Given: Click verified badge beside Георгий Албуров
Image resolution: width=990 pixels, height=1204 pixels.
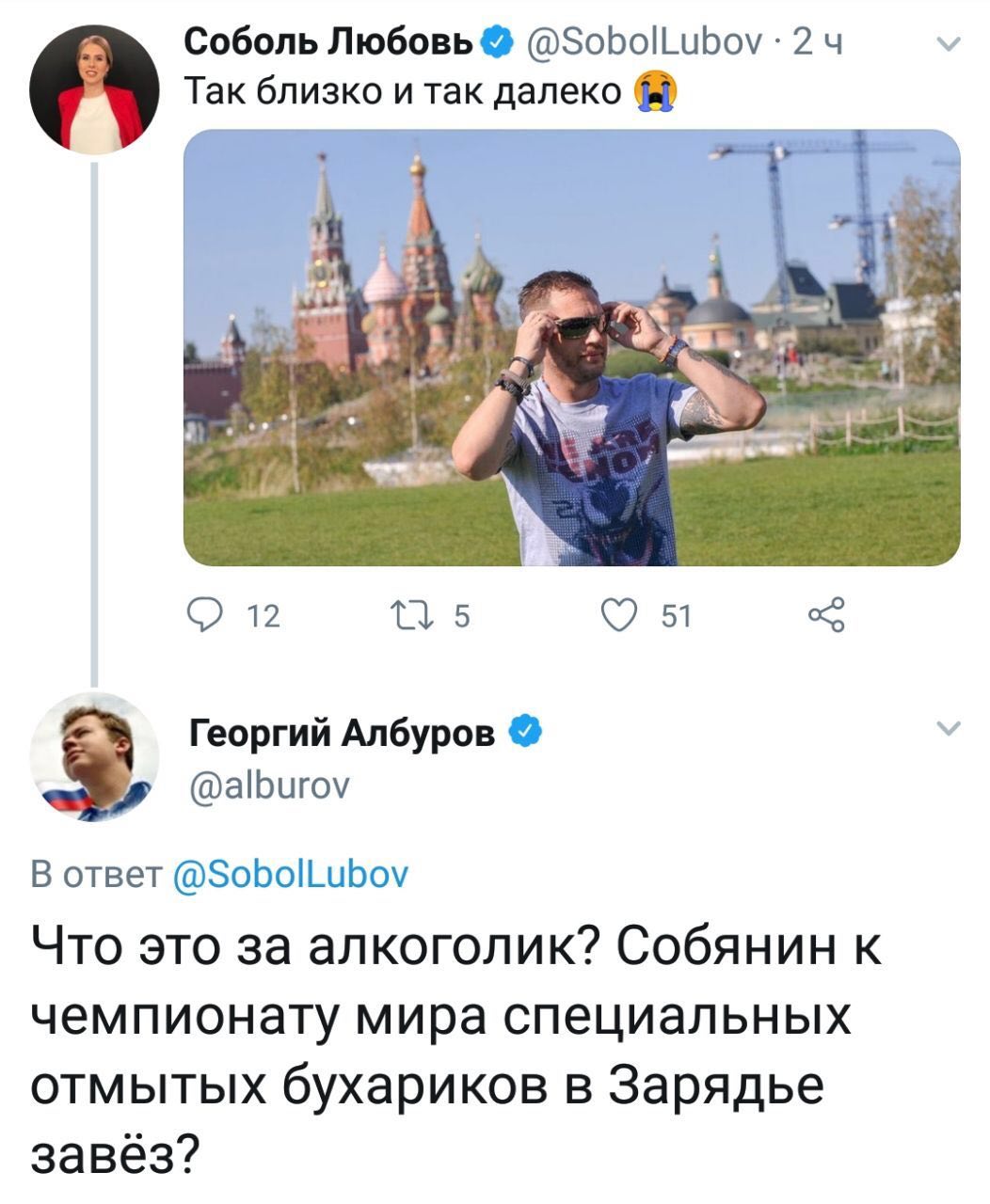Looking at the screenshot, I should click(524, 731).
